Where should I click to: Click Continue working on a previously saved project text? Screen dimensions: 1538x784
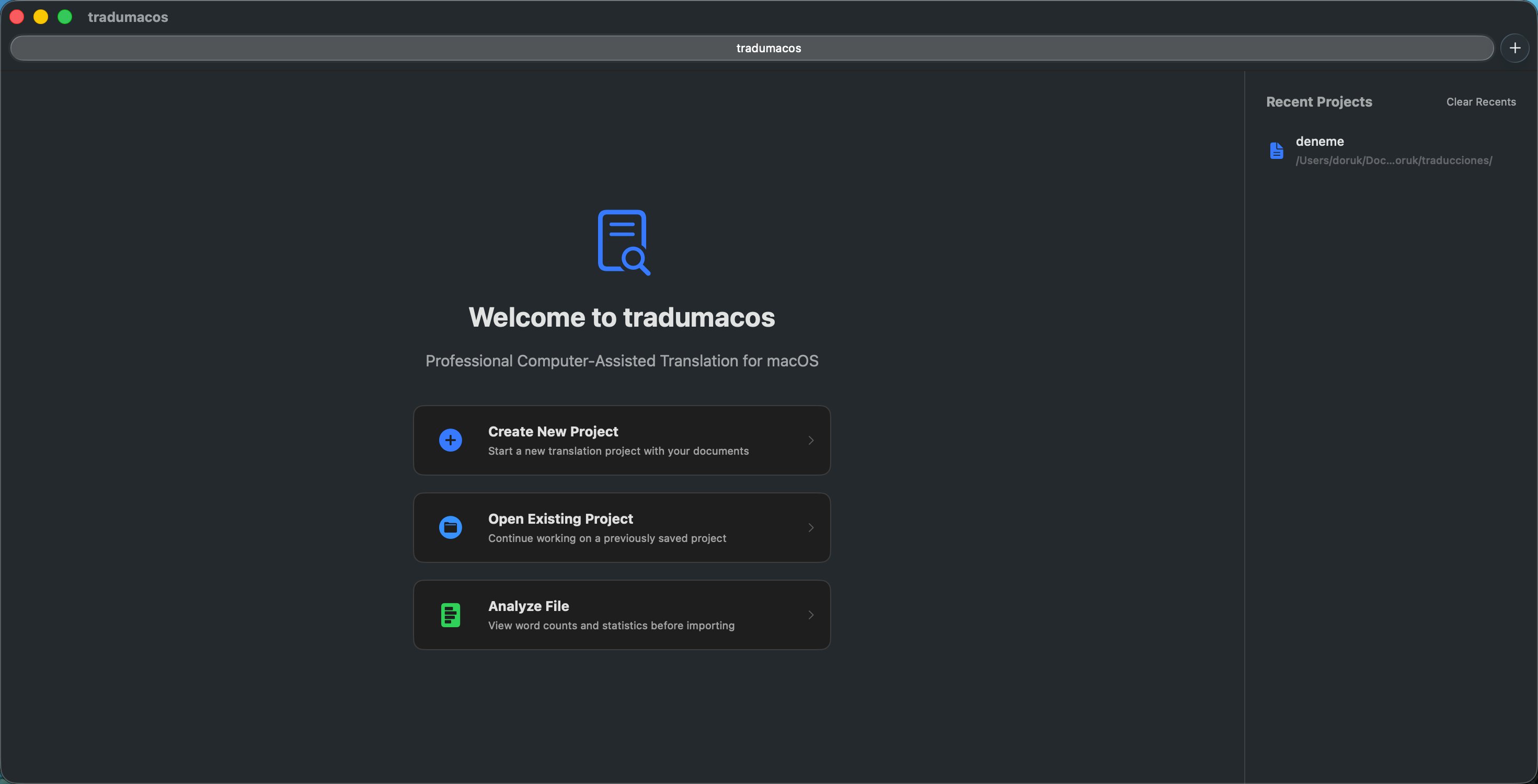tap(607, 538)
